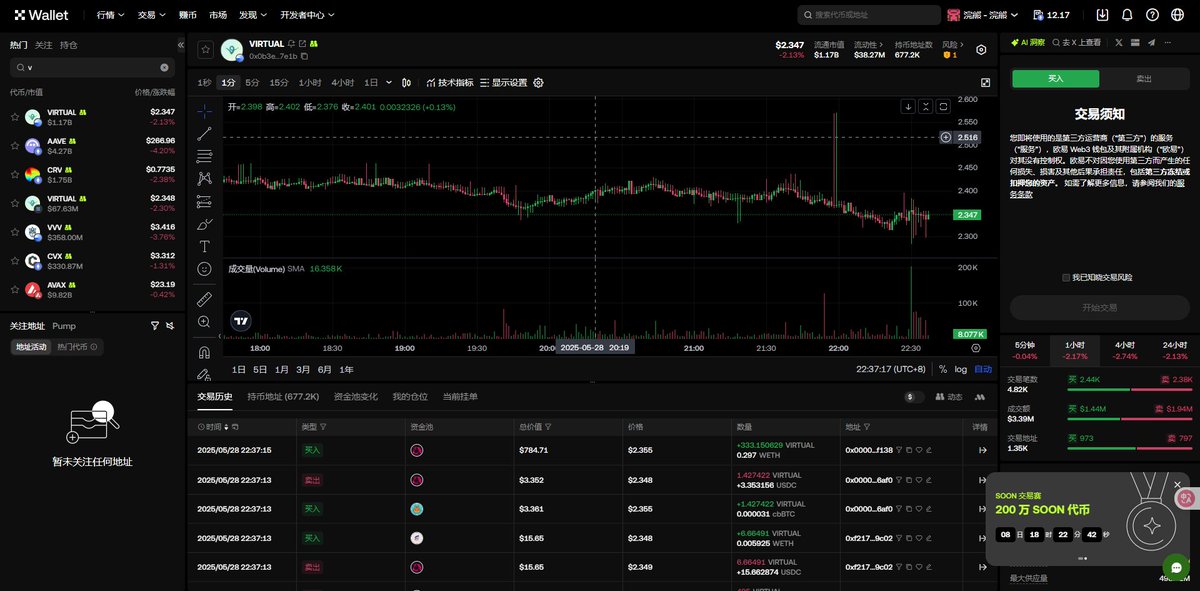Toggle the magnet snap mode

click(x=204, y=352)
